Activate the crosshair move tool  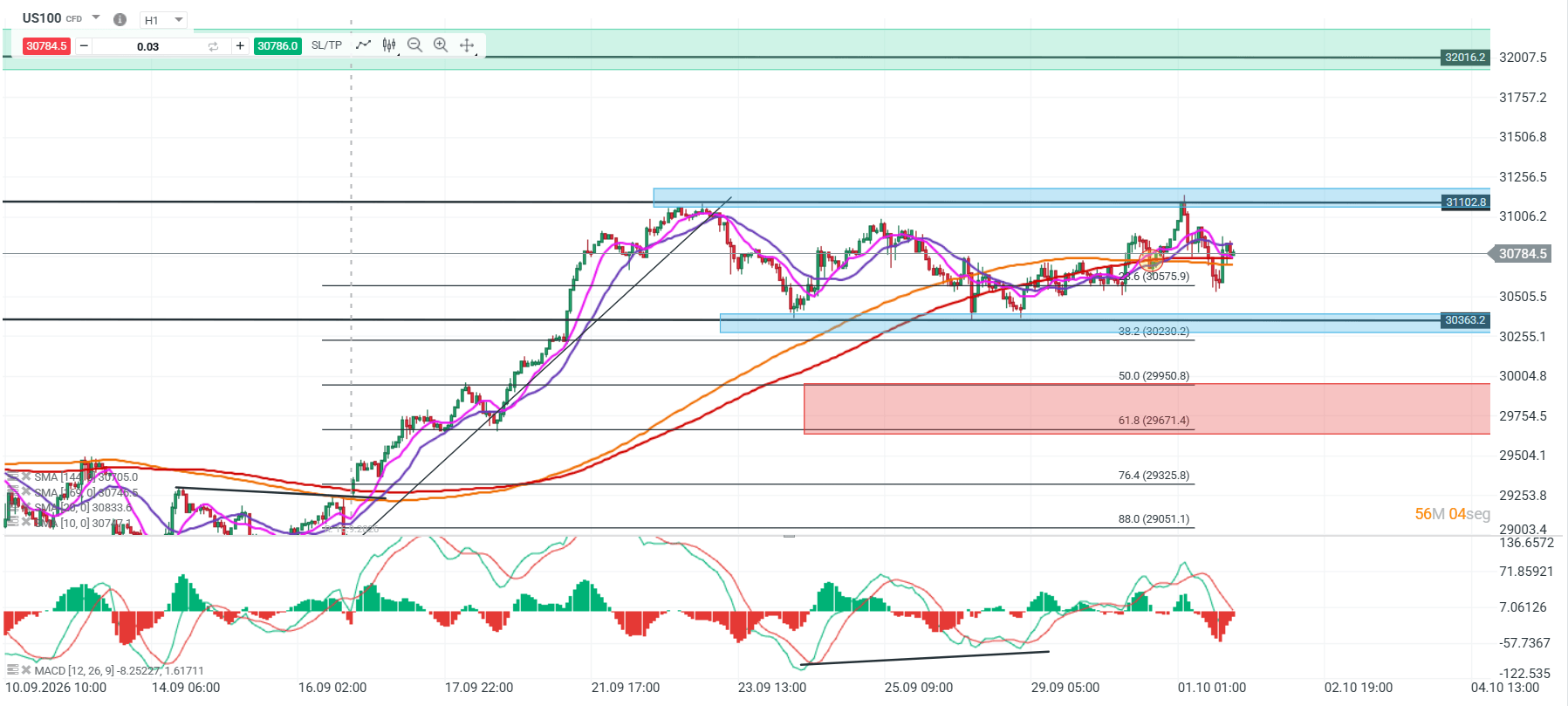click(x=467, y=45)
